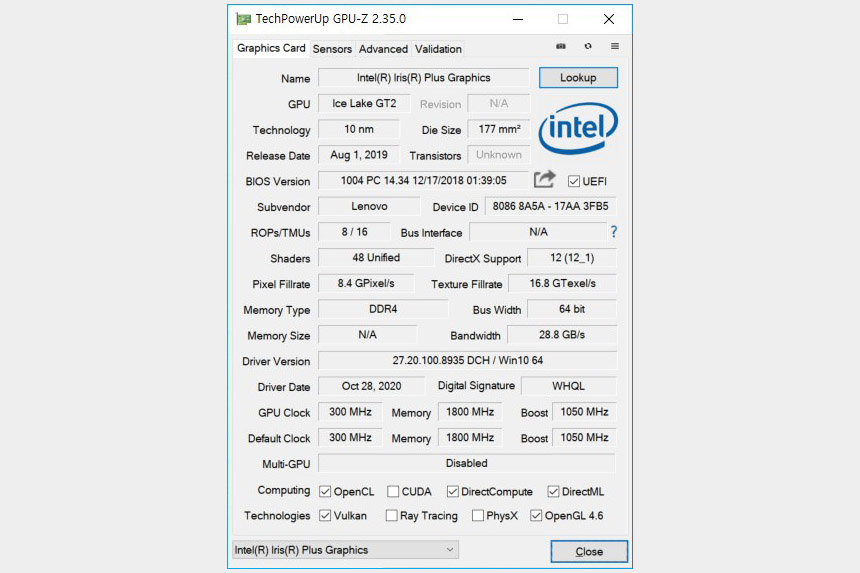This screenshot has width=860, height=573.
Task: Click the Bus Interface question mark icon
Action: [x=614, y=232]
